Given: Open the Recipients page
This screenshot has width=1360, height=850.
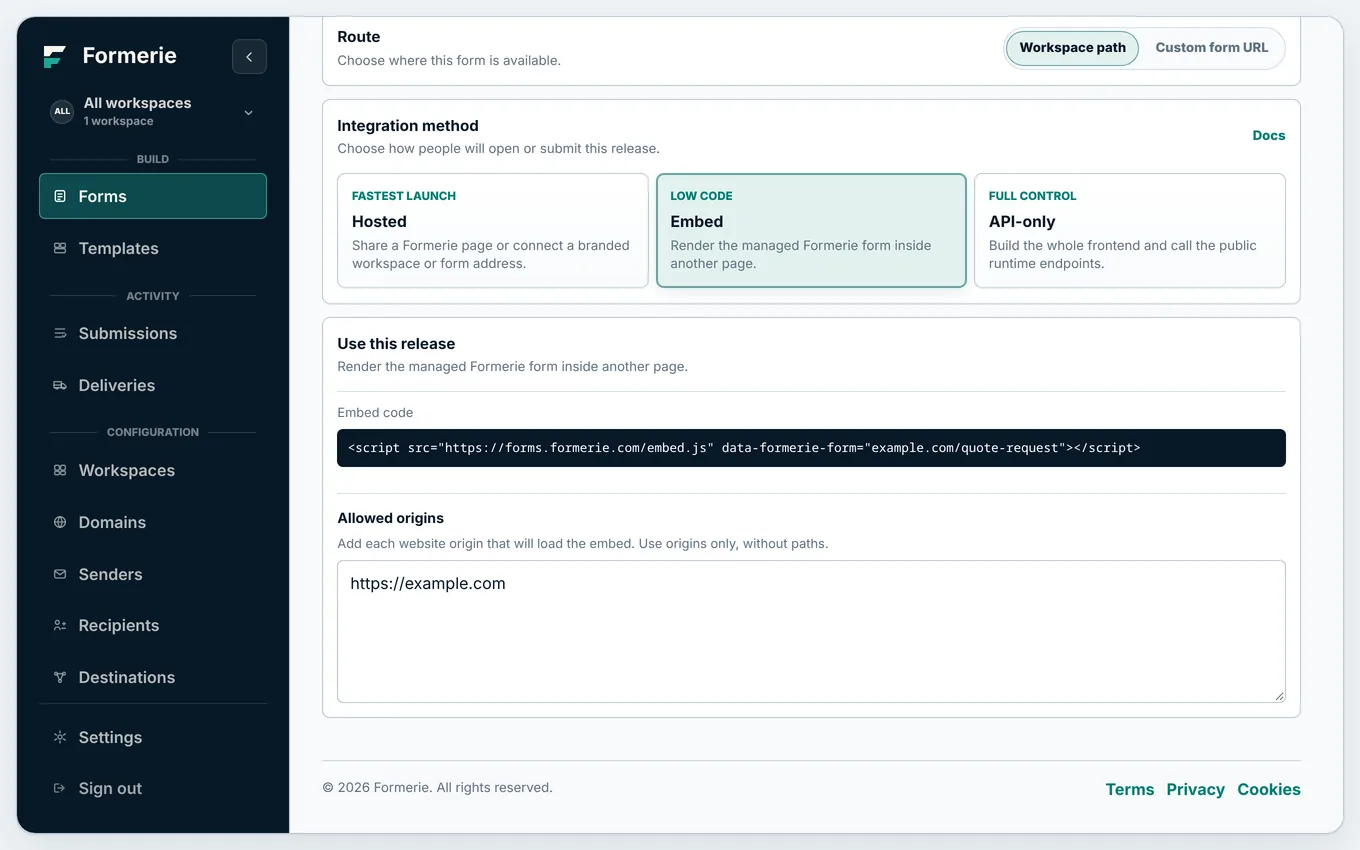Looking at the screenshot, I should pos(153,625).
